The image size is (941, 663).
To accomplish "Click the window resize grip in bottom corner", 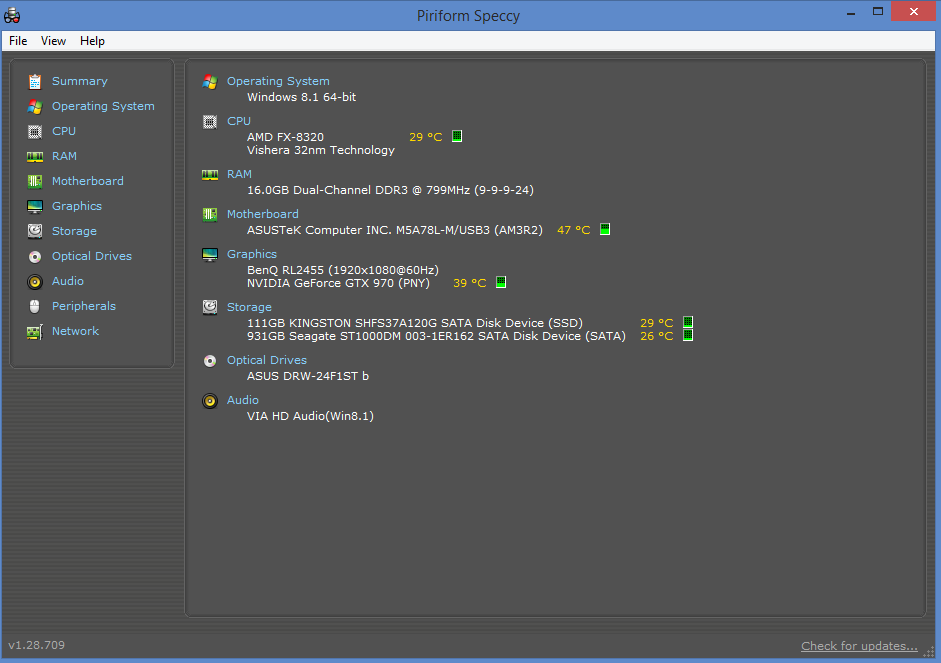I will tap(930, 652).
